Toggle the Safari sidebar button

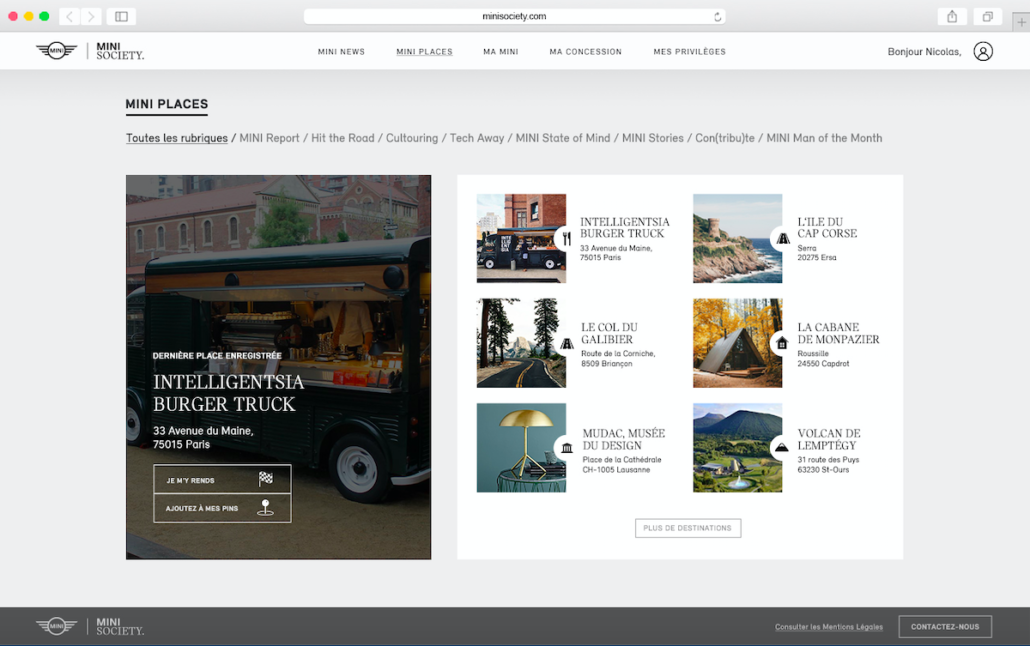coord(122,16)
